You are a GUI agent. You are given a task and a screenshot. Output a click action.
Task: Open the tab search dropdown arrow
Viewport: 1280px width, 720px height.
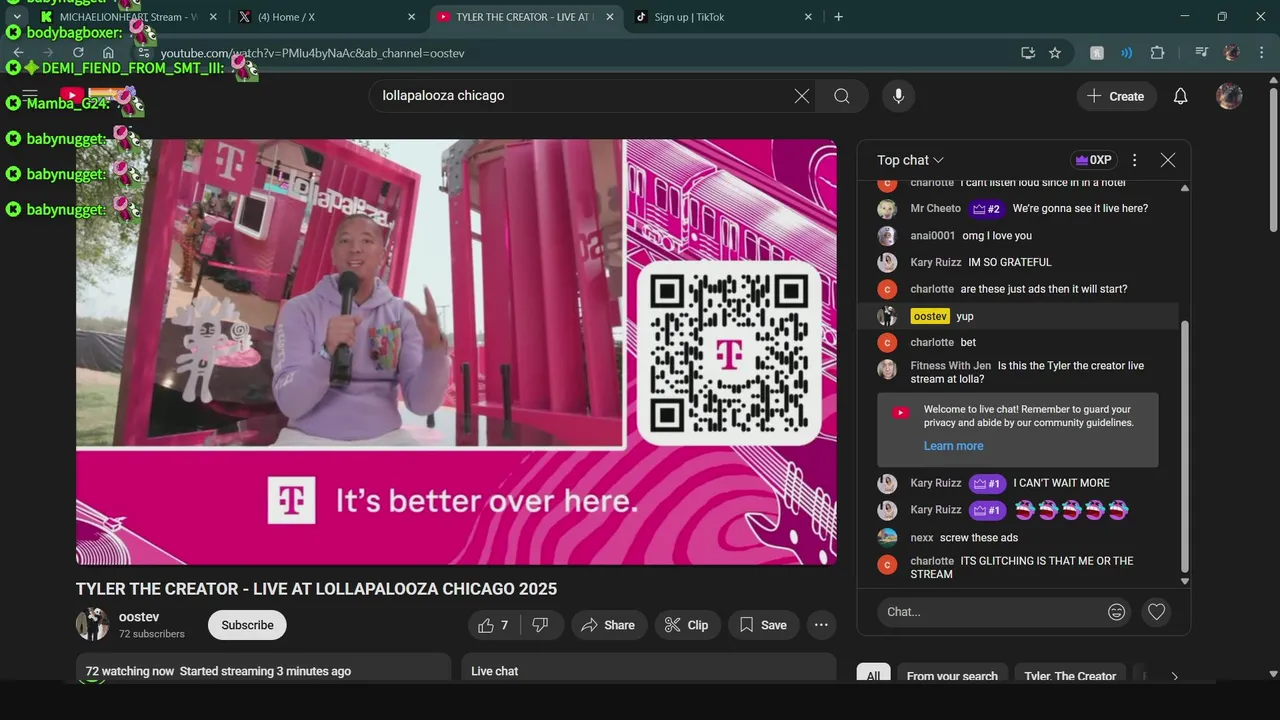click(16, 17)
